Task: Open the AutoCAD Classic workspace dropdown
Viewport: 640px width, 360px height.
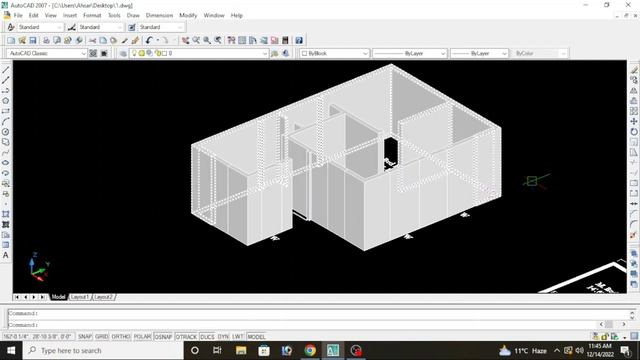Action: coord(47,53)
